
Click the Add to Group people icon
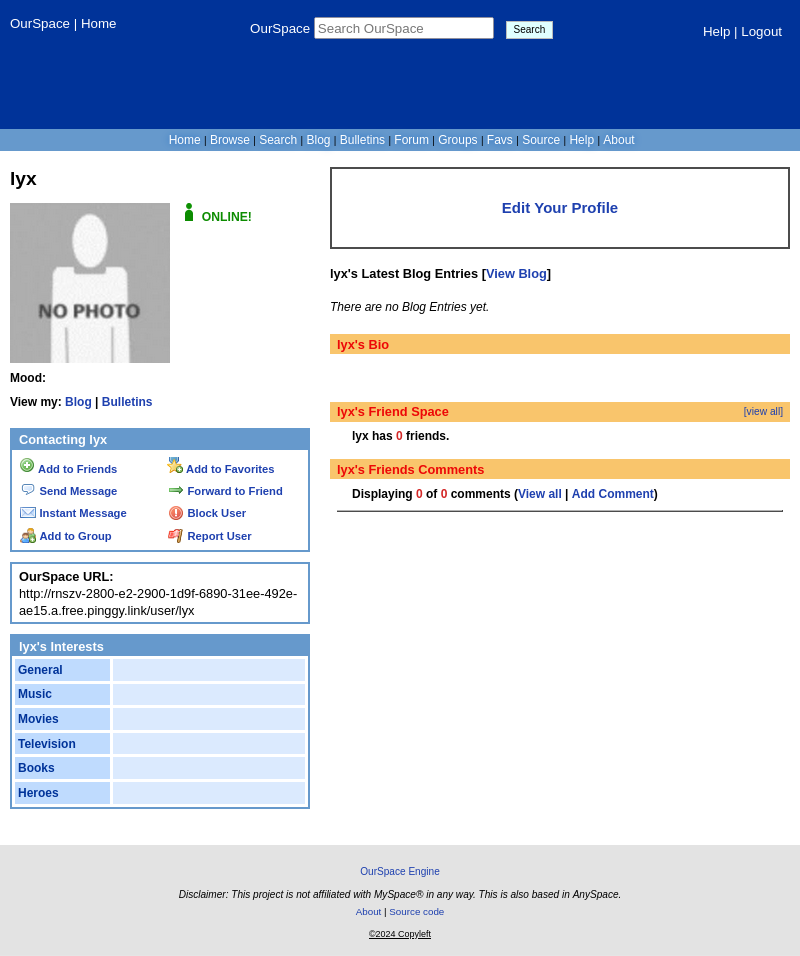pos(28,536)
